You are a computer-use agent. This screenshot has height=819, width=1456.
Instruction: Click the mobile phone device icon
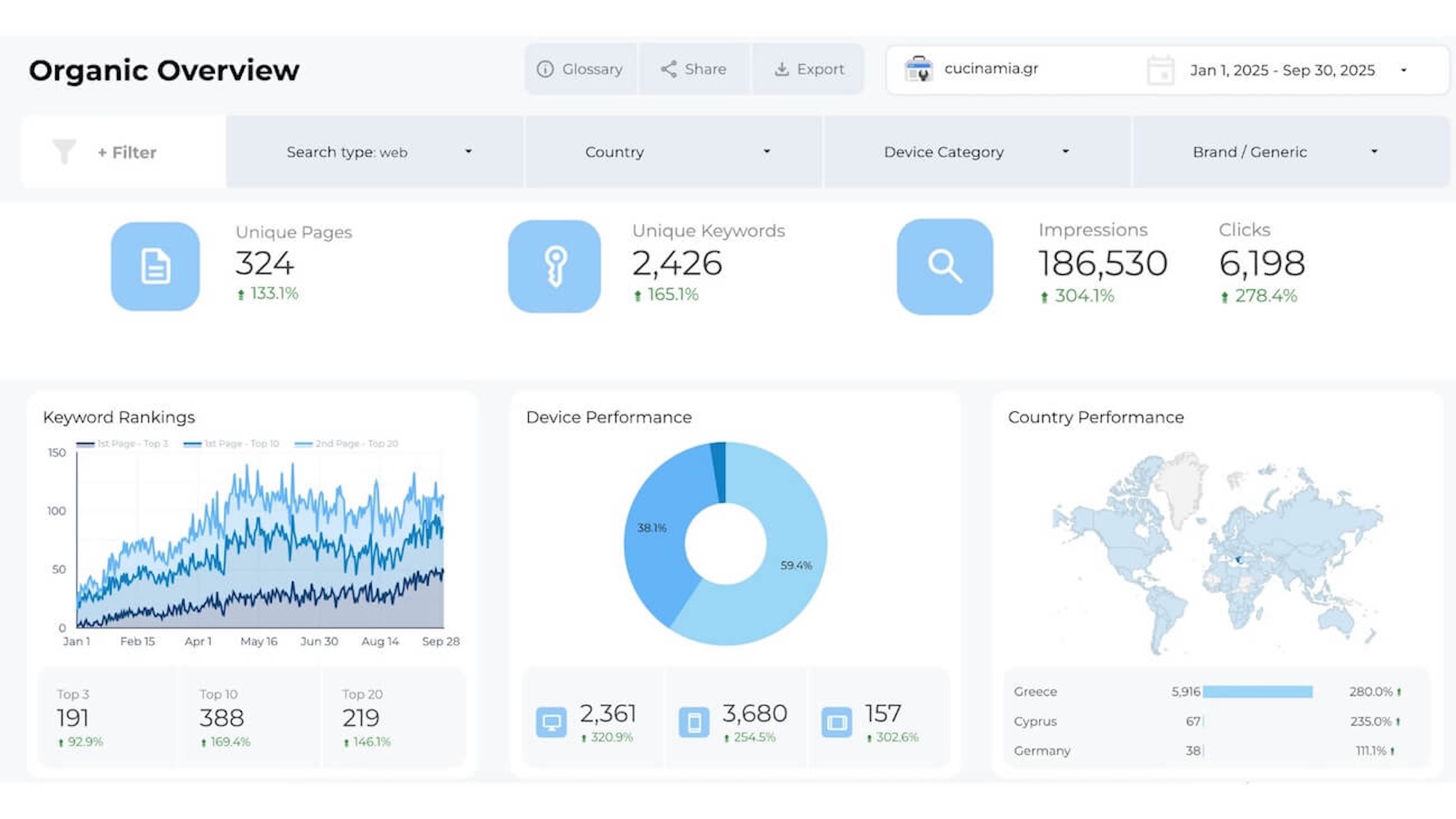[x=694, y=722]
